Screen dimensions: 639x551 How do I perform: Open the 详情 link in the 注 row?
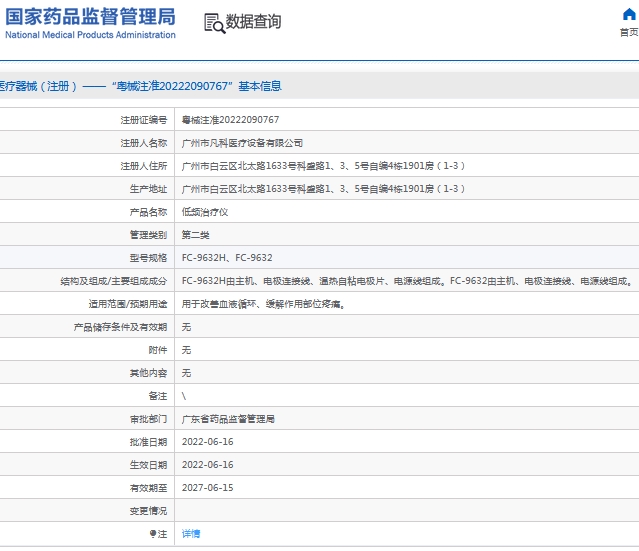(191, 533)
